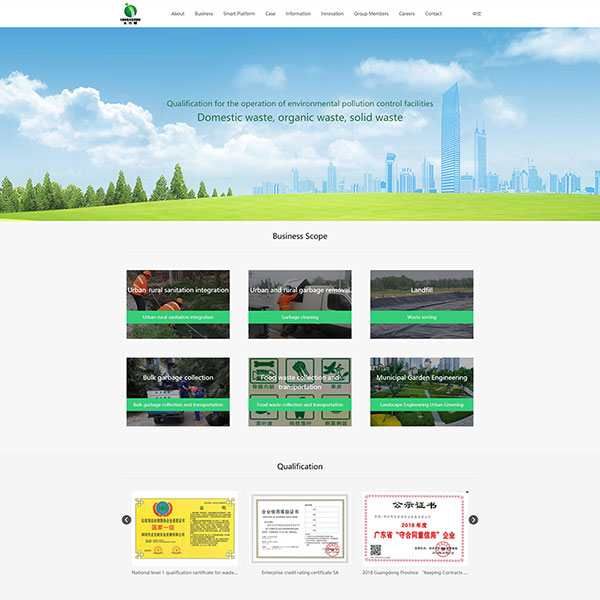Image resolution: width=600 pixels, height=600 pixels.
Task: Open the Business menu item
Action: 204,14
